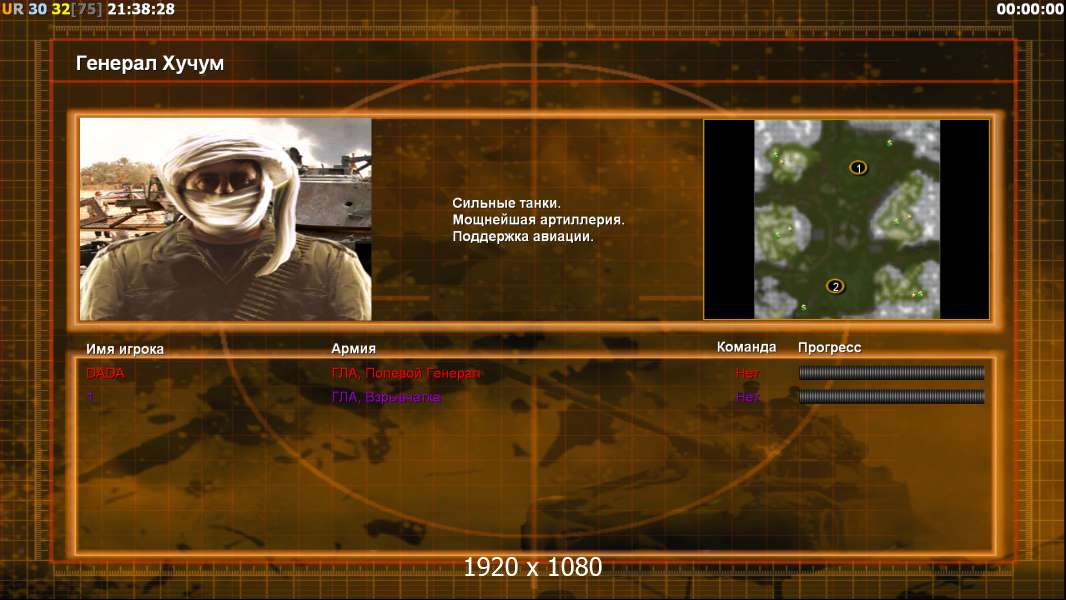Click the 'UR' overlay indicator
The width and height of the screenshot is (1066, 600).
coord(12,9)
